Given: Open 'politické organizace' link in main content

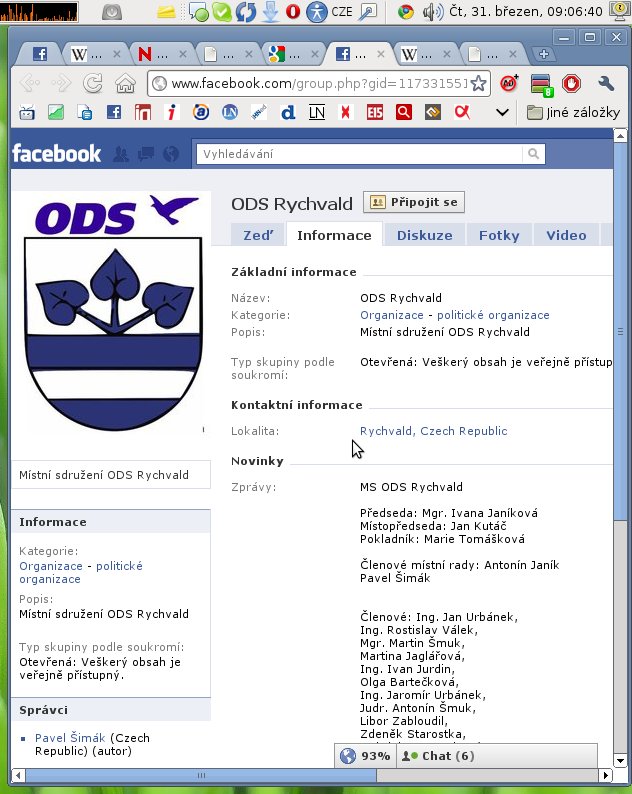Looking at the screenshot, I should click(493, 315).
